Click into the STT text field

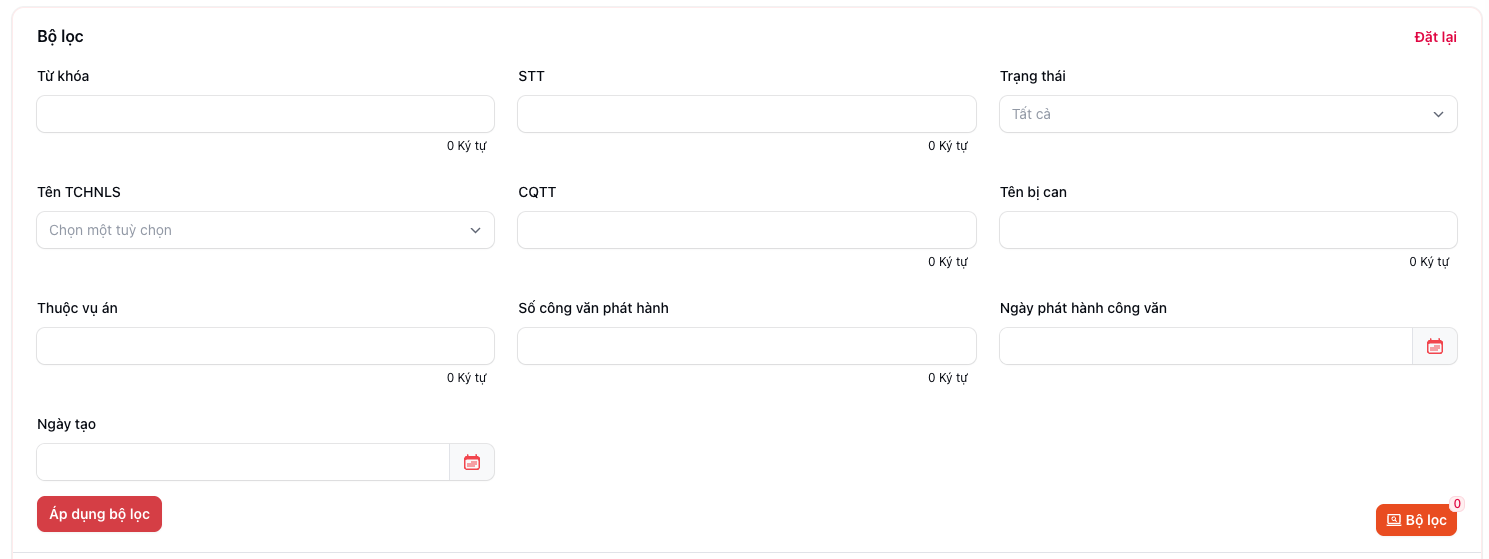point(746,114)
